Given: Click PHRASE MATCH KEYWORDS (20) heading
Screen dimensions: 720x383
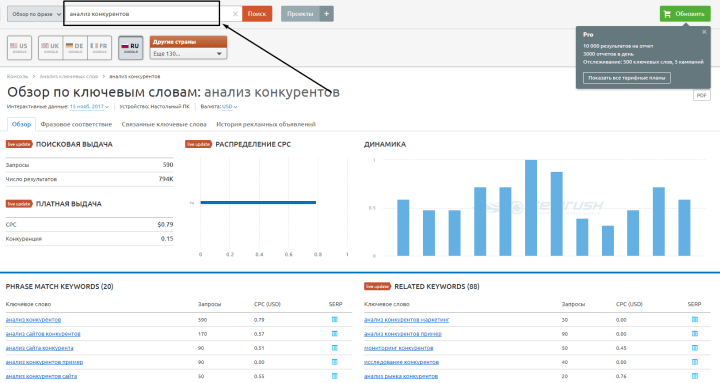Looking at the screenshot, I should click(x=60, y=287).
